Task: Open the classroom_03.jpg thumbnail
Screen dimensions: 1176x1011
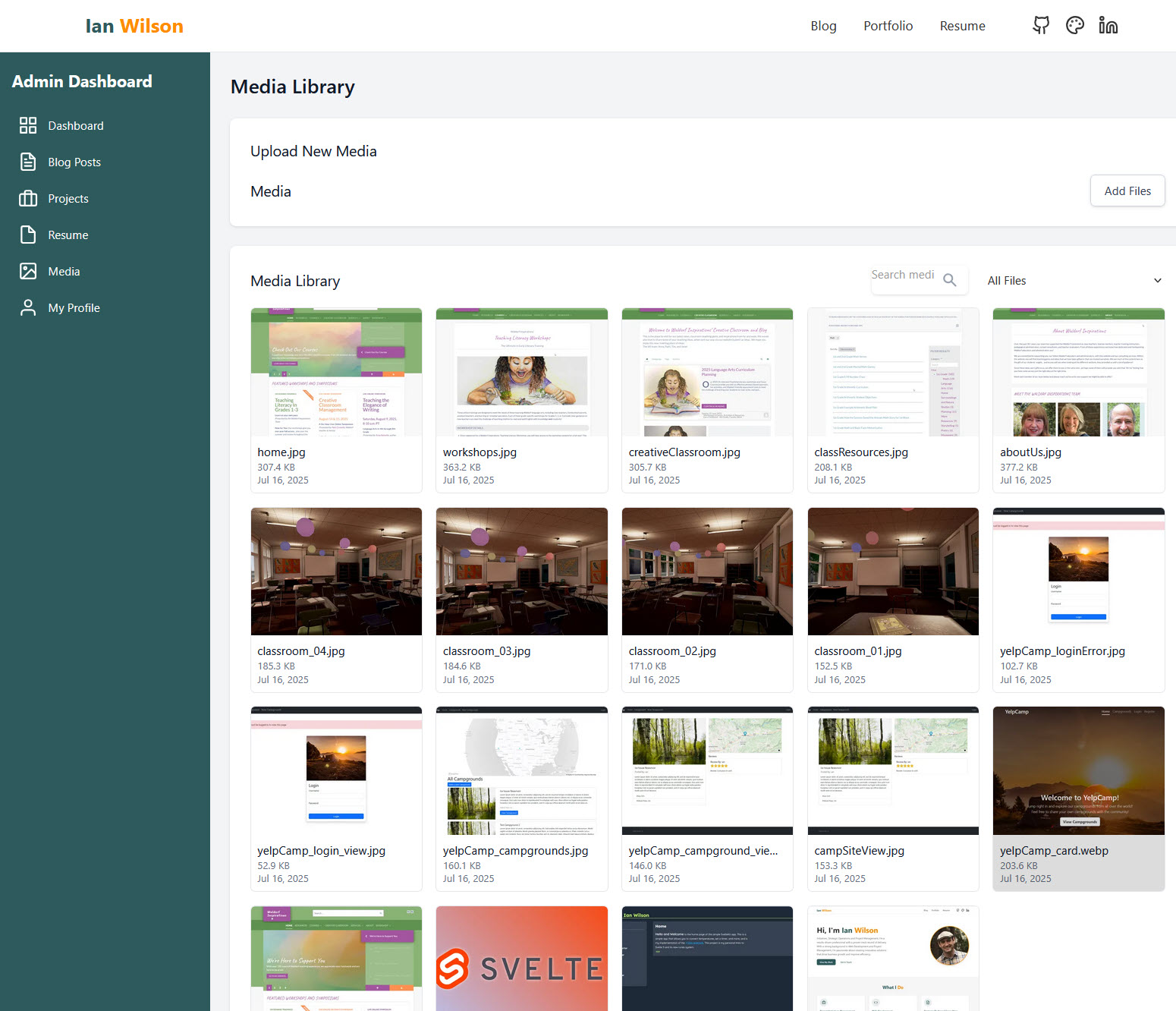Action: 522,572
